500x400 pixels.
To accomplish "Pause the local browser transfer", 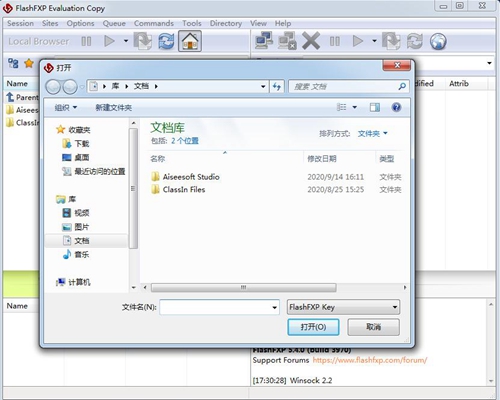I will coord(86,41).
